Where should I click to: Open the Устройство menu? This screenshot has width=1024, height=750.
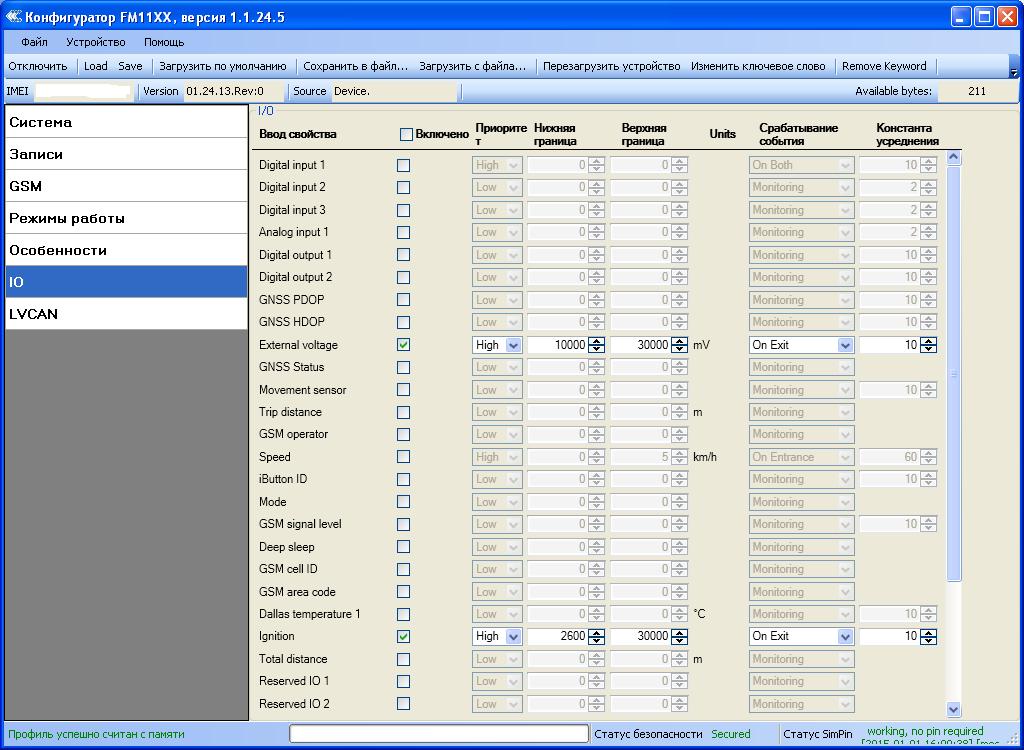(x=96, y=42)
